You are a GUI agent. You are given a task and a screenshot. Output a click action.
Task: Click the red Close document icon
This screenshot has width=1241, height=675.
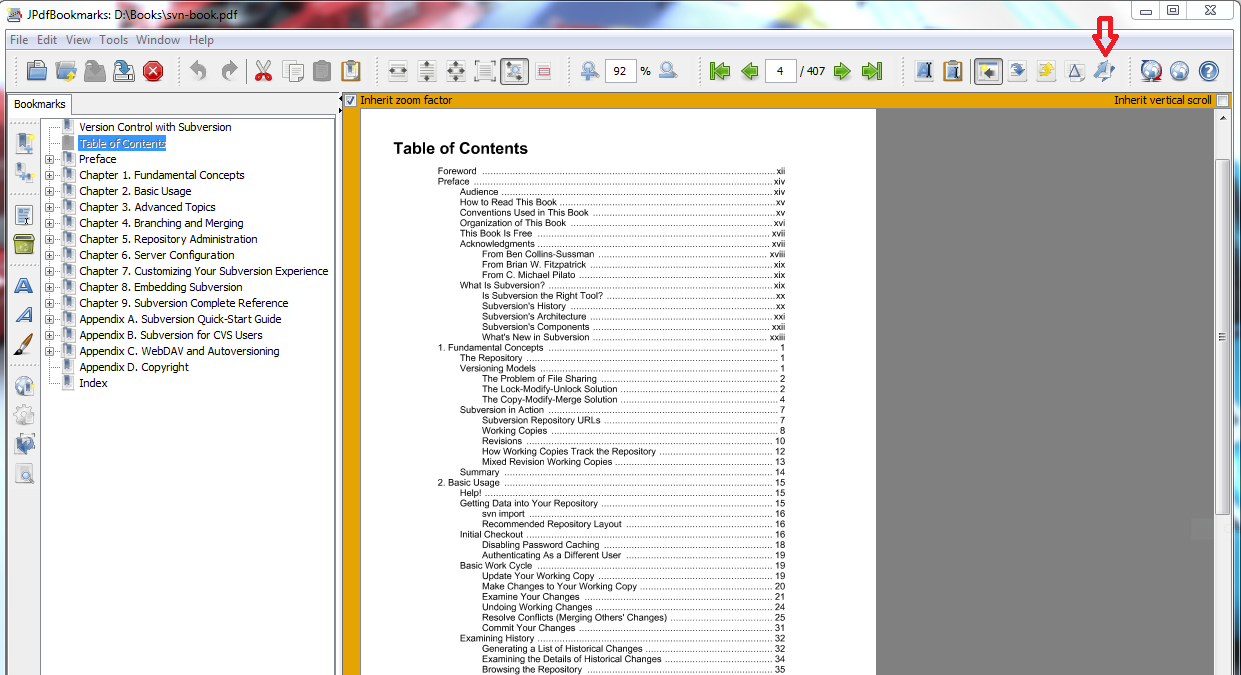tap(153, 71)
